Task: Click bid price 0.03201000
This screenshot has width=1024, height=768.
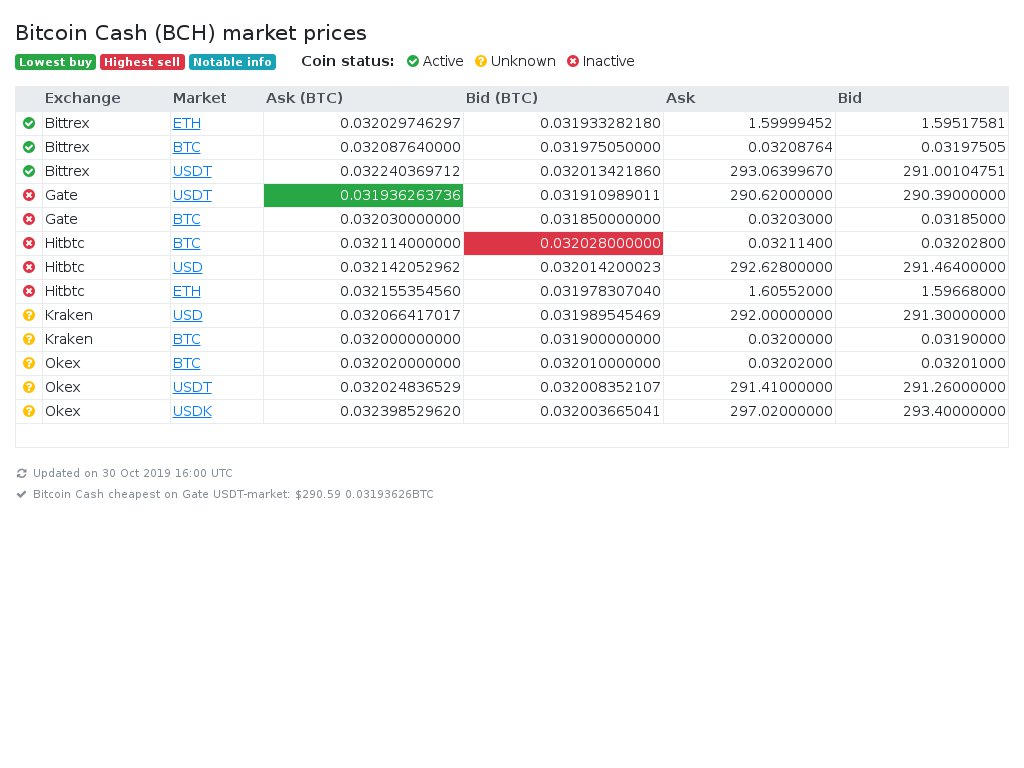Action: [963, 363]
